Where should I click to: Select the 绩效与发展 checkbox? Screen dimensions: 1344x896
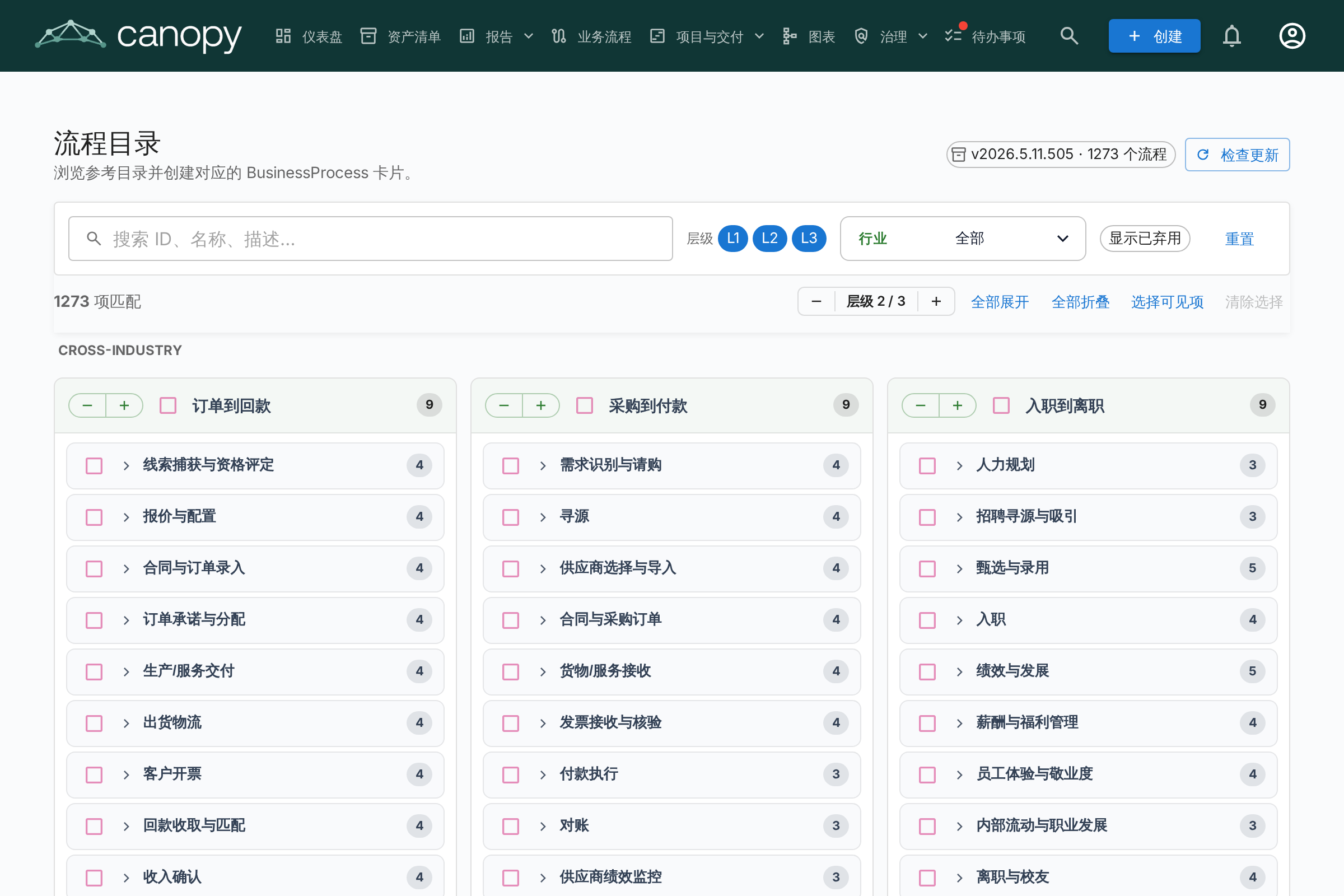point(927,671)
